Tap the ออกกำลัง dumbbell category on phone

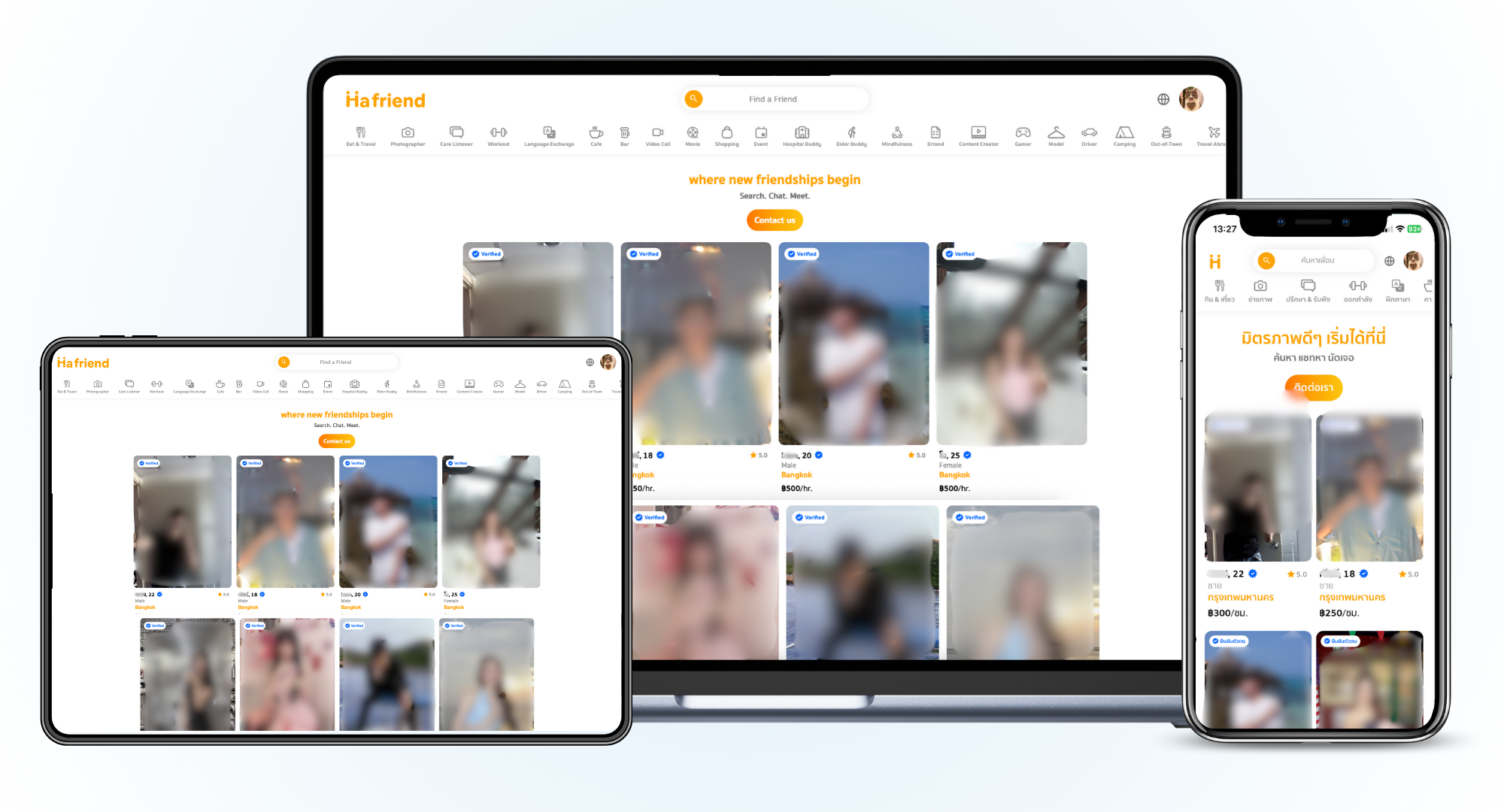(1358, 291)
